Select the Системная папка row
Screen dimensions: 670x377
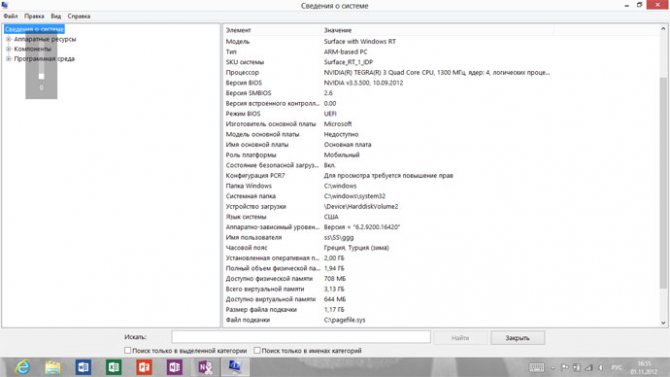click(441, 196)
